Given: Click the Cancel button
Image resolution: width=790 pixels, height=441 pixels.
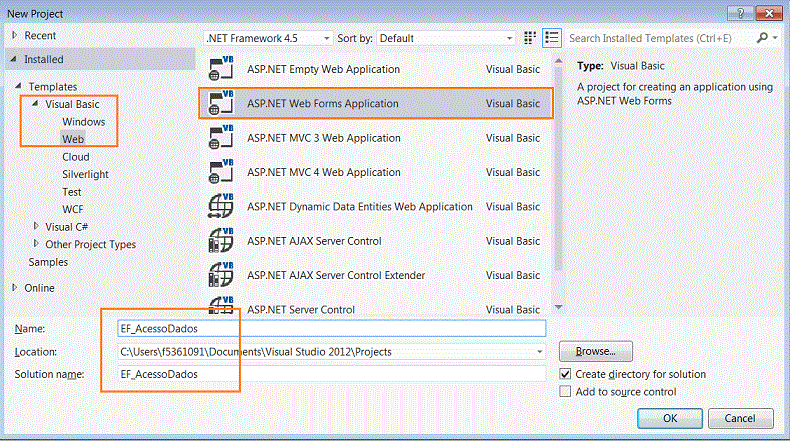Looking at the screenshot, I should pyautogui.click(x=740, y=418).
